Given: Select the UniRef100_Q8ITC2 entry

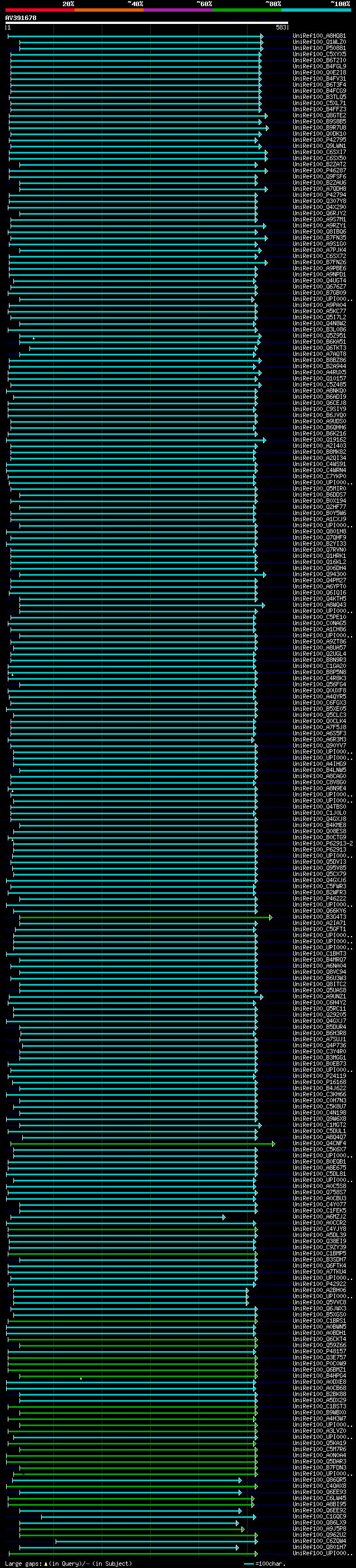Looking at the screenshot, I should (x=319, y=985).
